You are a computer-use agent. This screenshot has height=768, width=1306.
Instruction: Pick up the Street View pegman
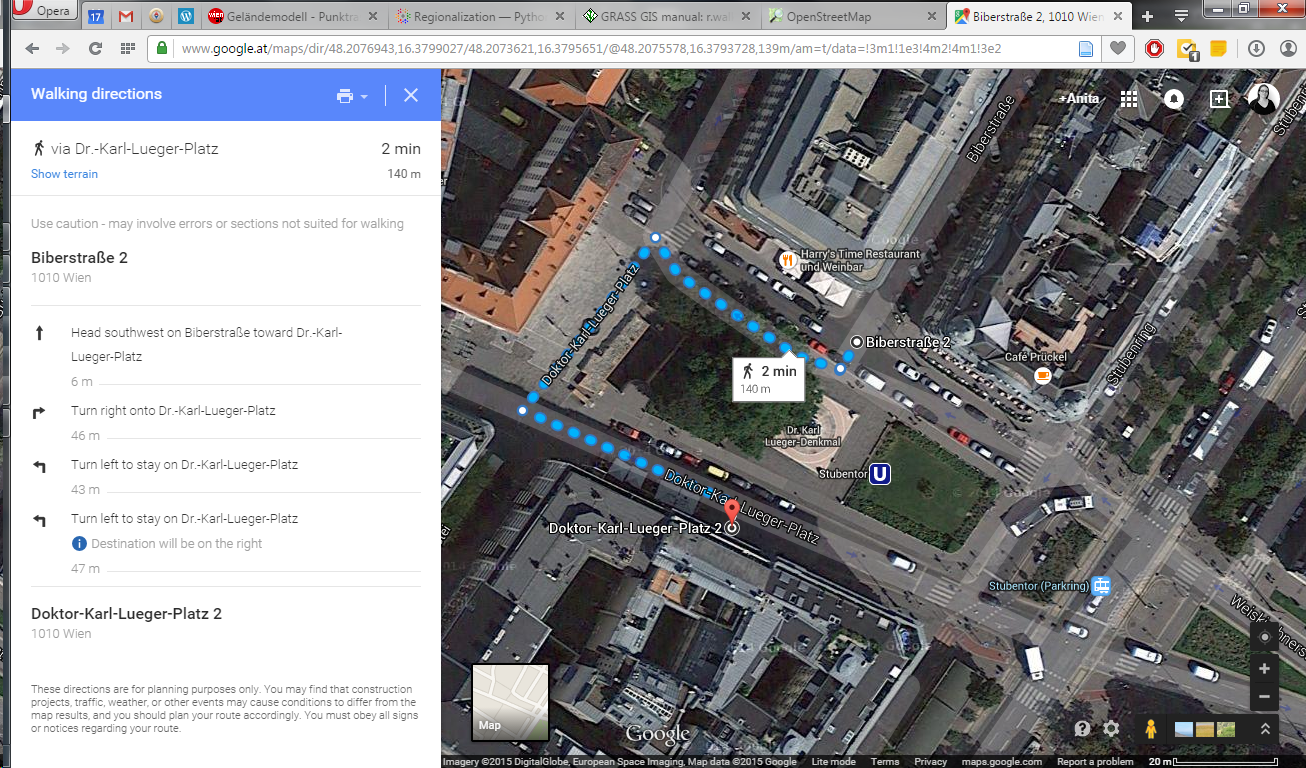pyautogui.click(x=1150, y=729)
